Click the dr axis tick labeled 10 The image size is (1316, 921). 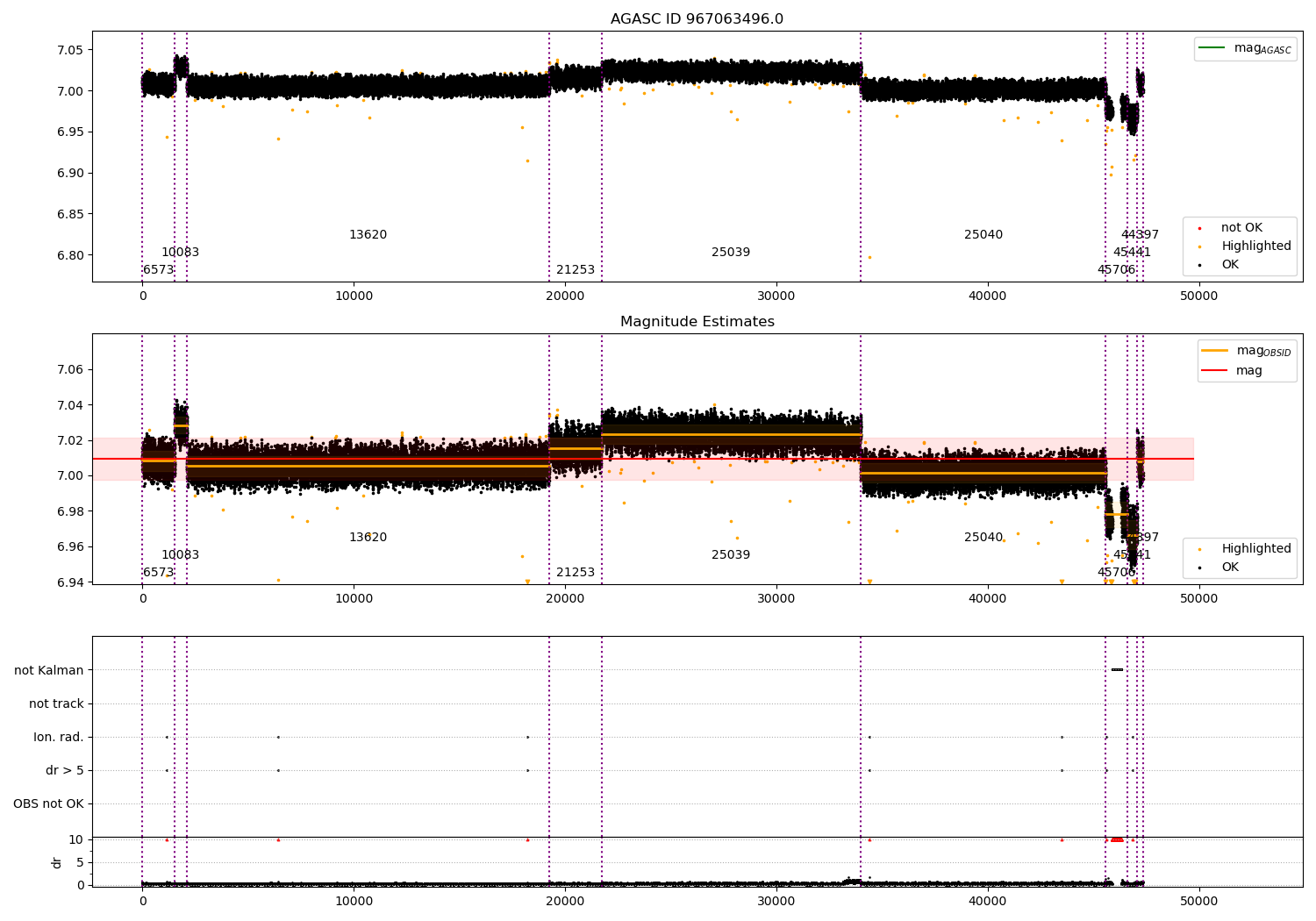click(x=76, y=840)
